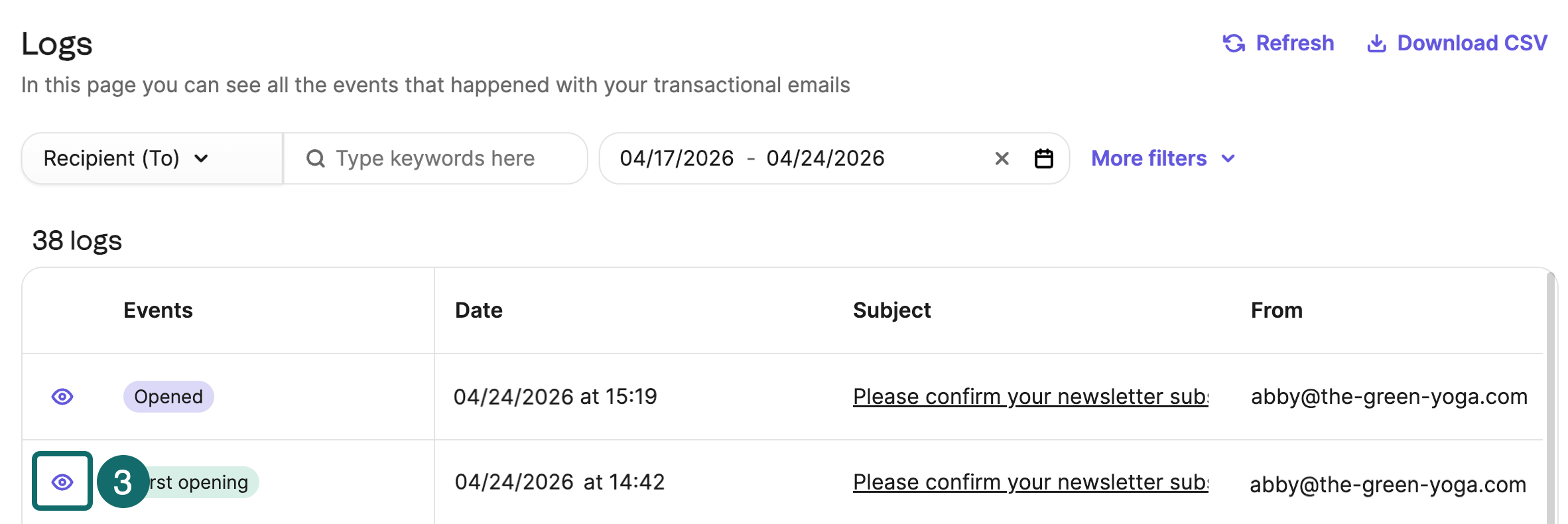Click the X icon to clear date range

(1002, 158)
